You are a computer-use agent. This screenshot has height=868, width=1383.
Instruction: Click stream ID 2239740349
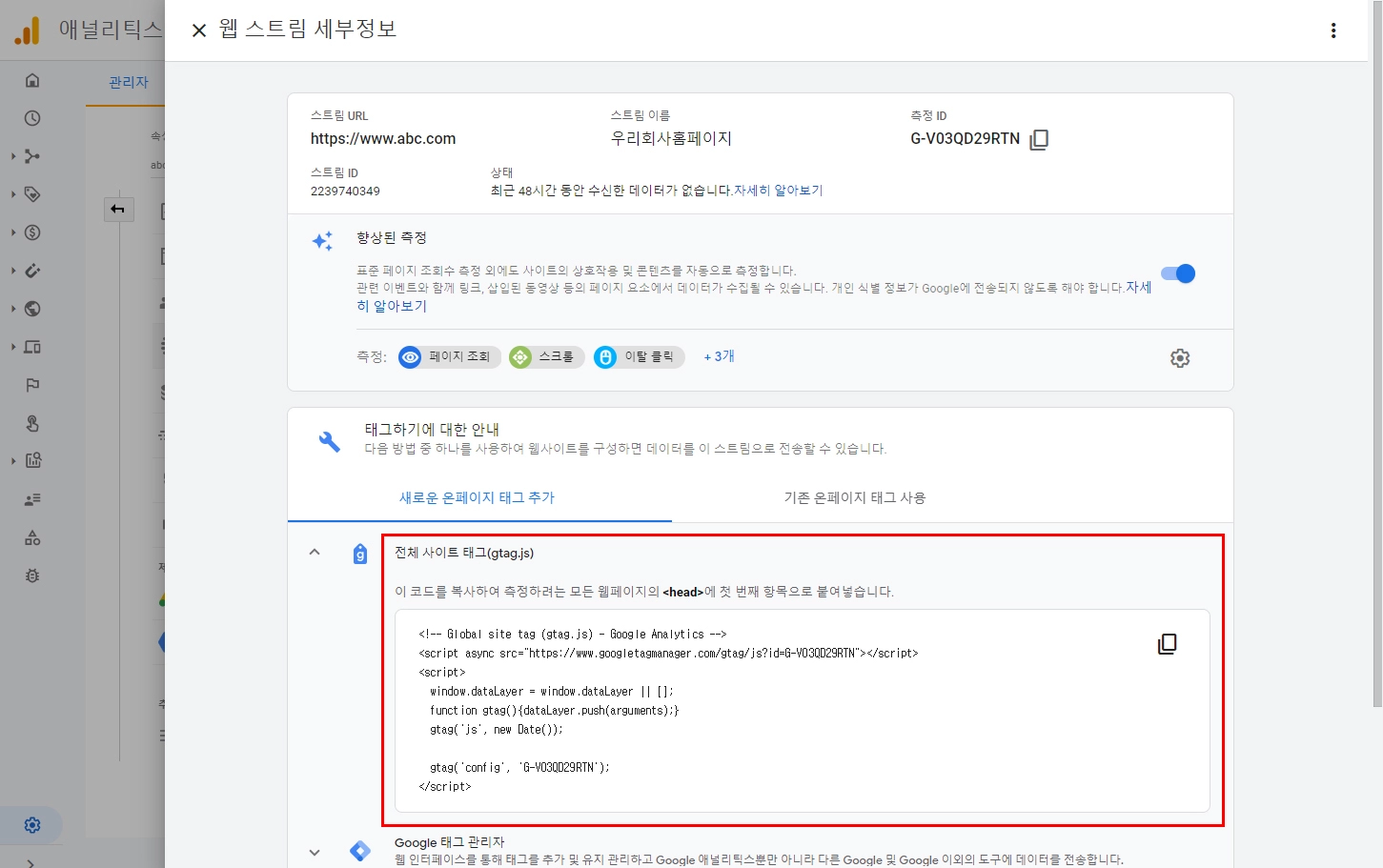pos(345,192)
